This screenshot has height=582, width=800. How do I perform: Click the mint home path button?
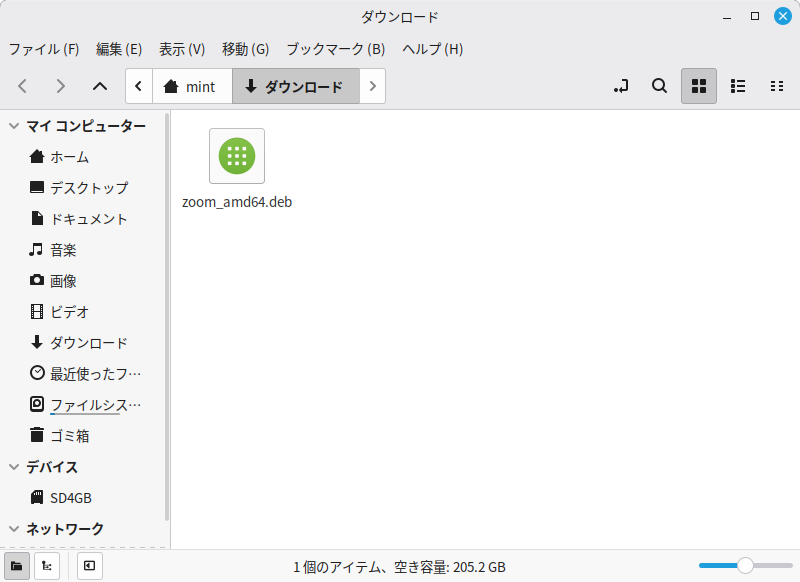click(191, 86)
